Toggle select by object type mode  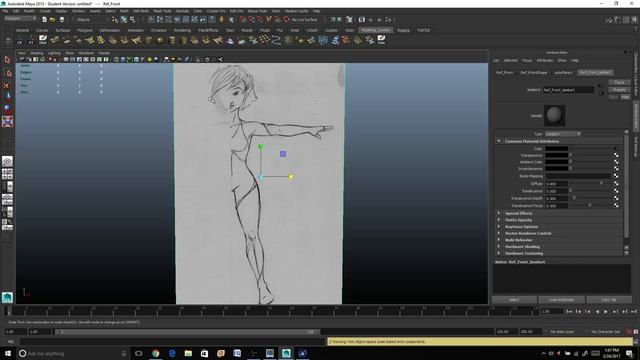click(x=124, y=20)
